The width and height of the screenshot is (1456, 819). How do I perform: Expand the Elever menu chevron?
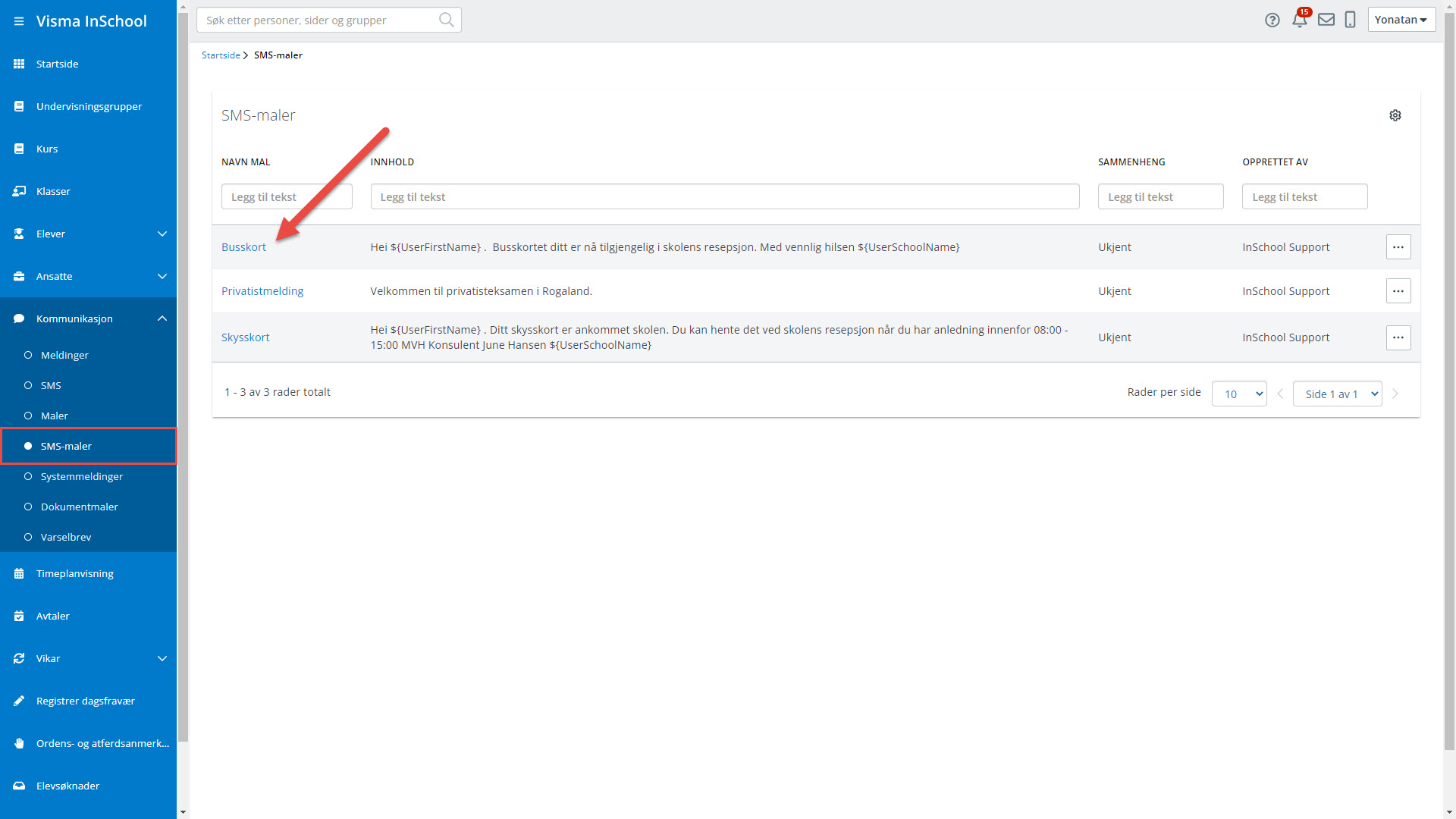click(x=162, y=234)
